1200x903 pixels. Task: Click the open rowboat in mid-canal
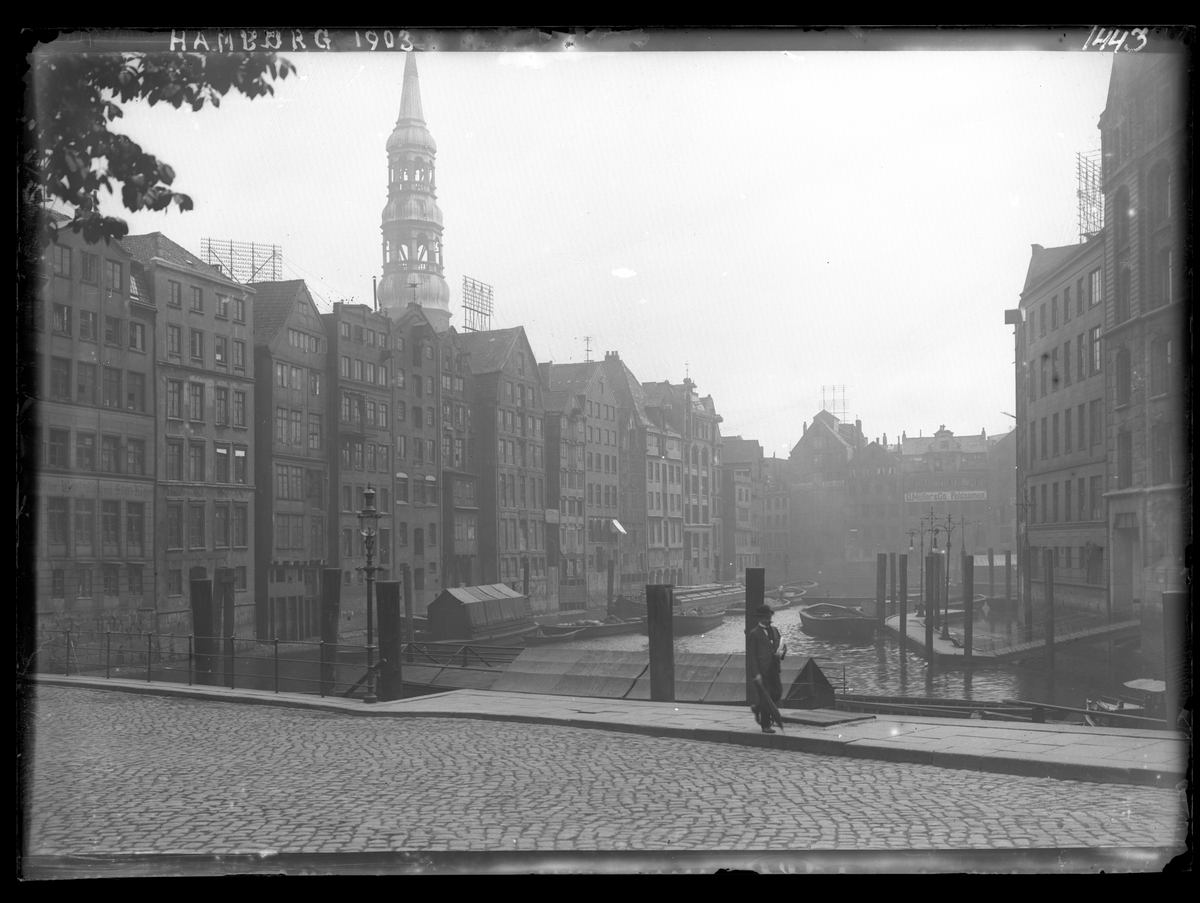(x=837, y=620)
